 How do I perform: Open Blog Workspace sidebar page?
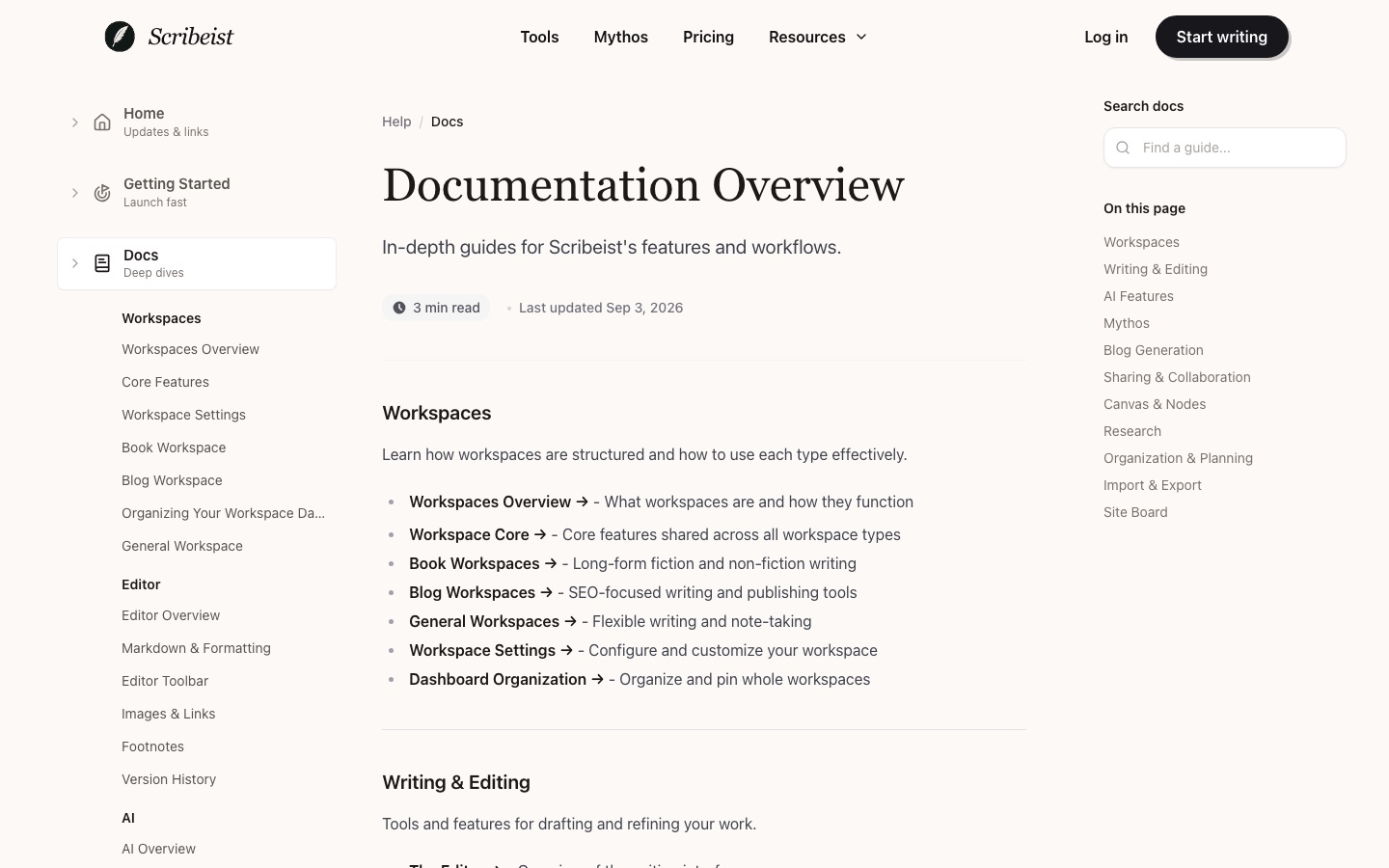[172, 480]
